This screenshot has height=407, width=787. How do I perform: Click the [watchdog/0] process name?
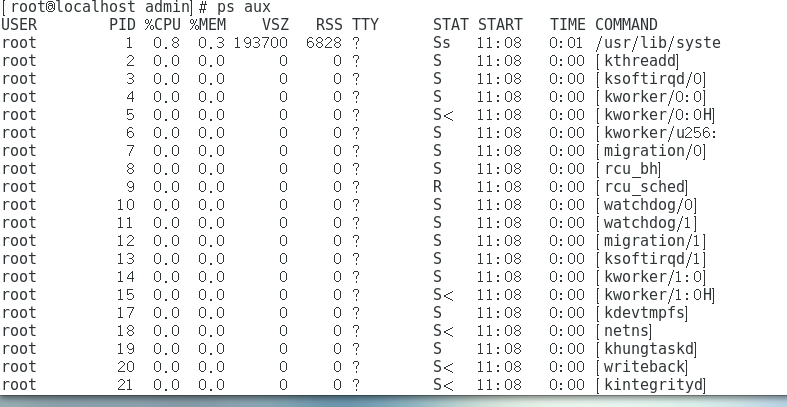[x=646, y=205]
